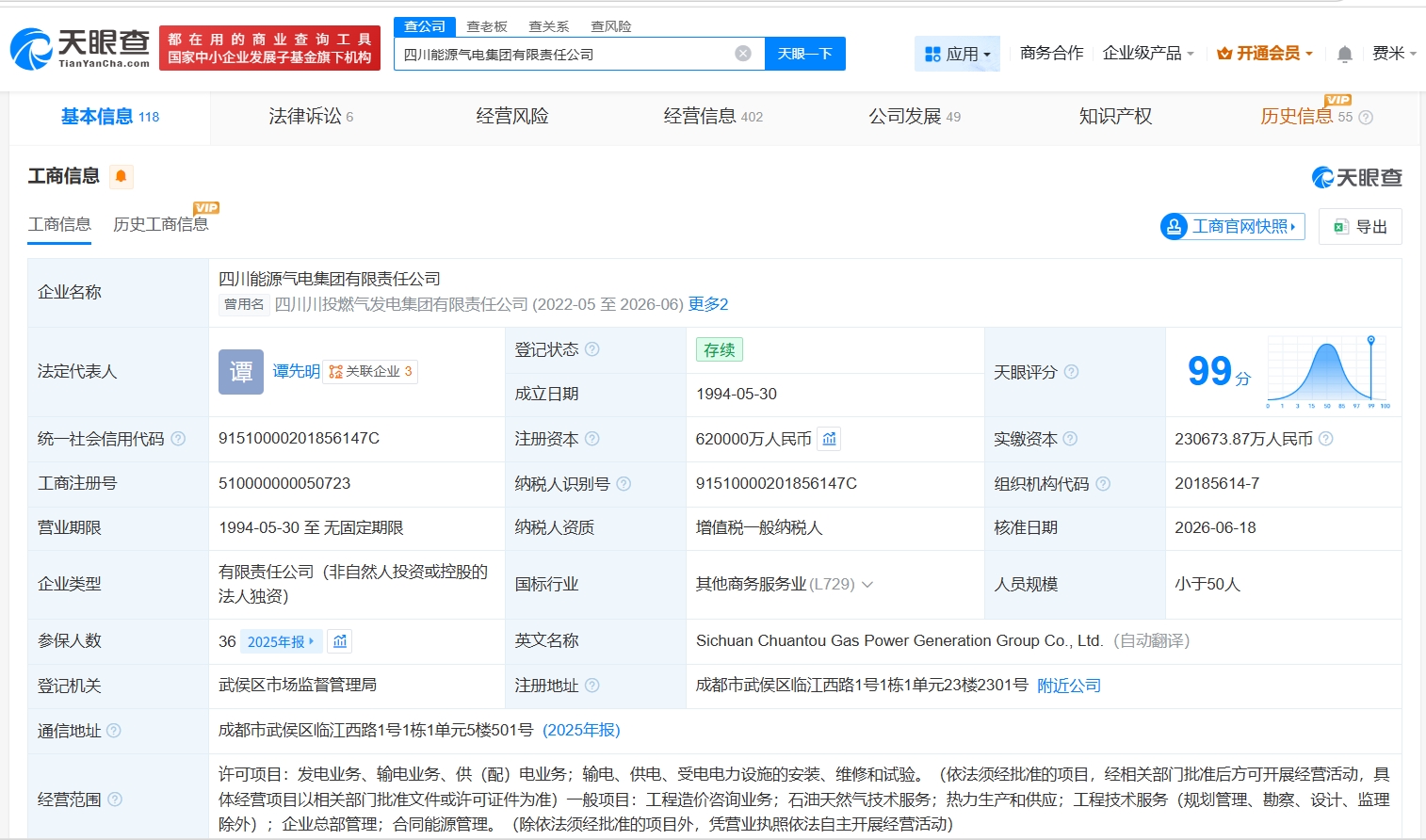Expand the 2025年报 insured report tag
1426x840 pixels.
282,641
